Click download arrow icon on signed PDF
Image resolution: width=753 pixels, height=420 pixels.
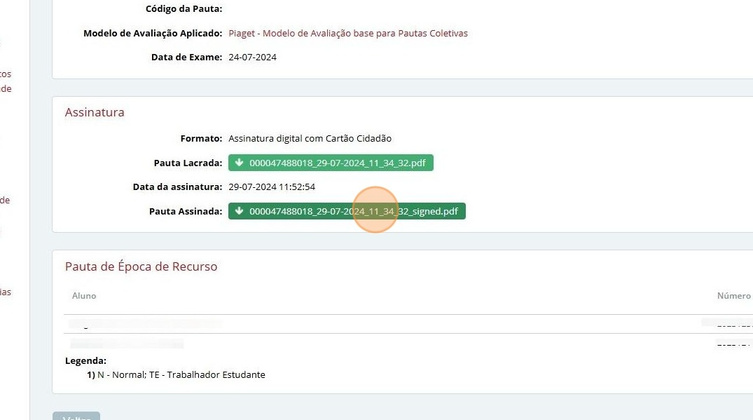coord(239,211)
